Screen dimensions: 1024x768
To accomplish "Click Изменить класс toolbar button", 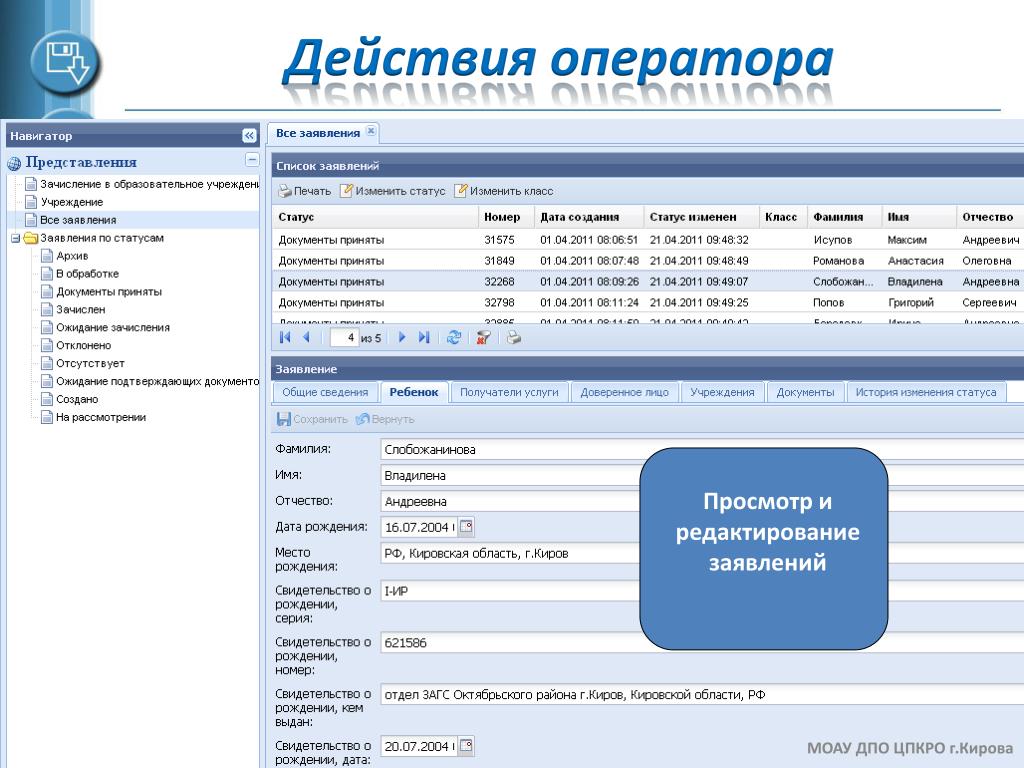I will pyautogui.click(x=504, y=191).
